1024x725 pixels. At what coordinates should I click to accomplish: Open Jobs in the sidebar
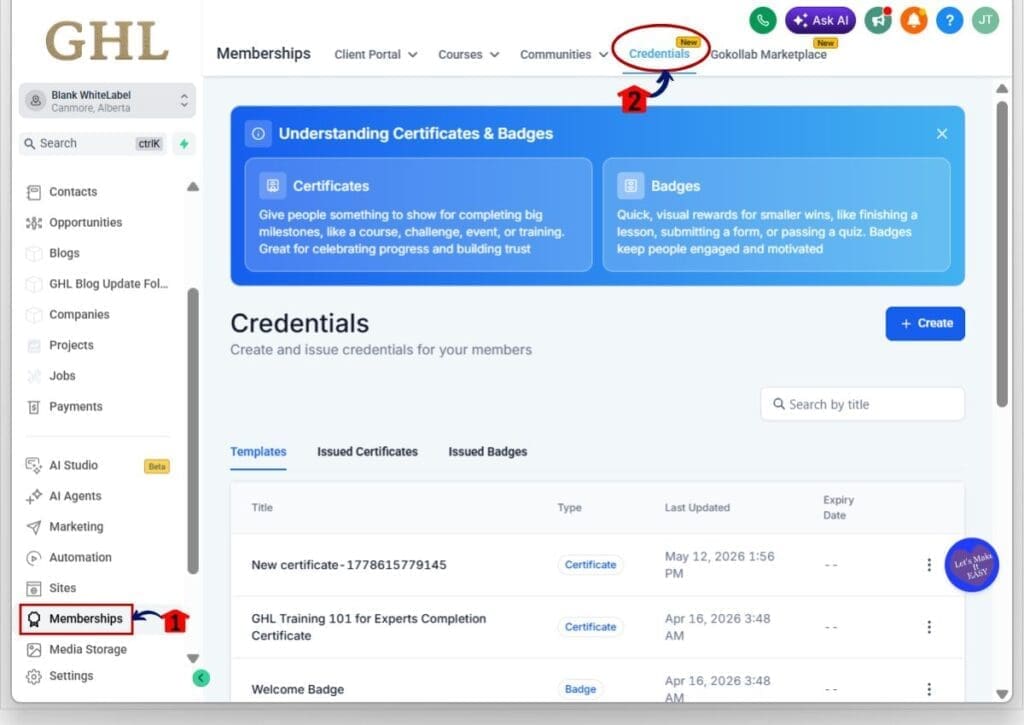(62, 376)
